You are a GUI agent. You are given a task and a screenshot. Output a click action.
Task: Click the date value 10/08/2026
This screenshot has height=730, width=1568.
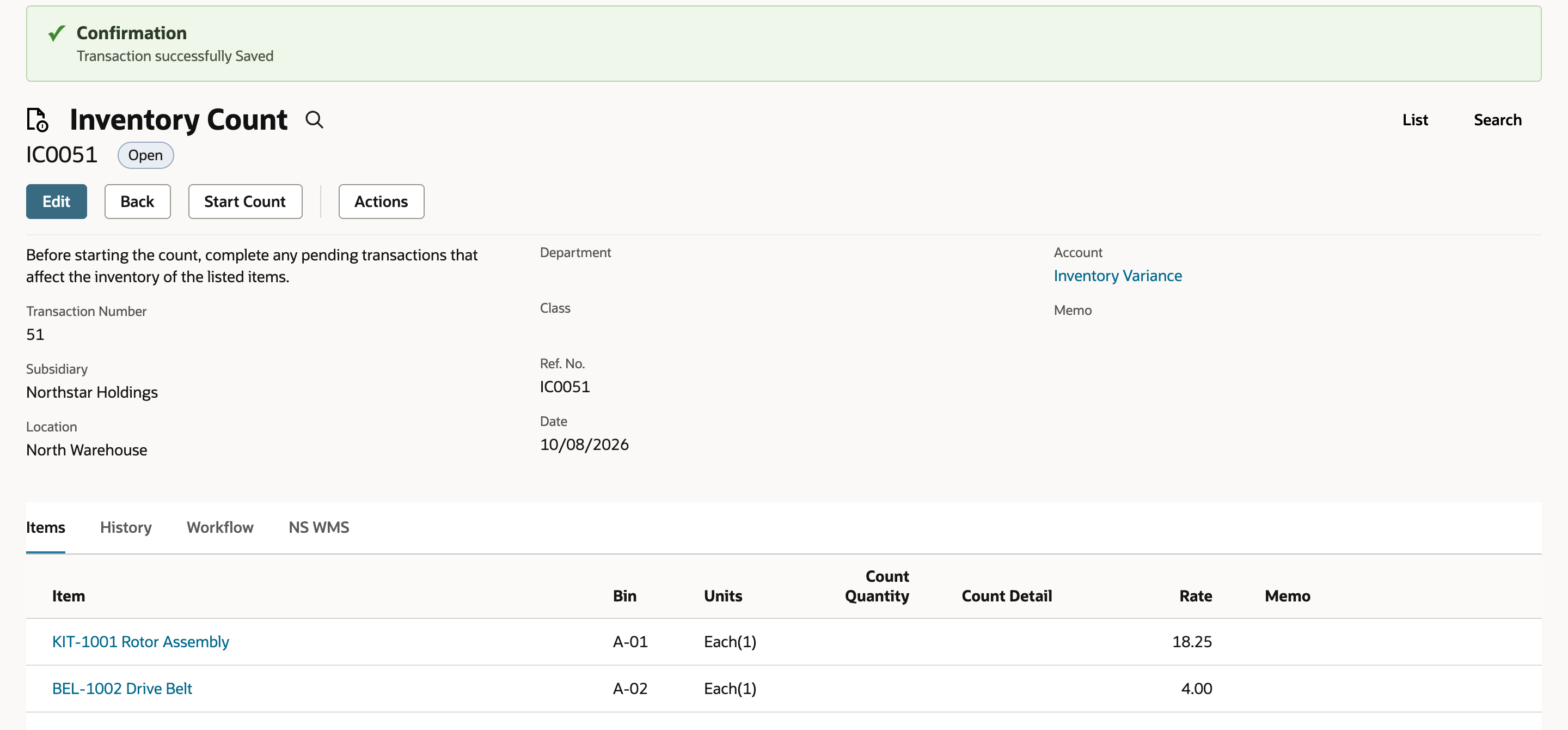[x=584, y=445]
